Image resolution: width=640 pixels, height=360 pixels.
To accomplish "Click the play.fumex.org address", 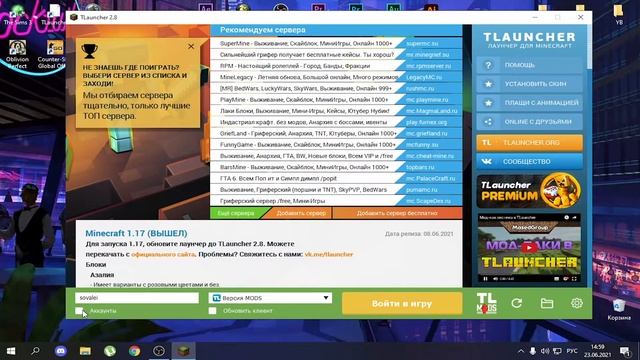I will 426,122.
